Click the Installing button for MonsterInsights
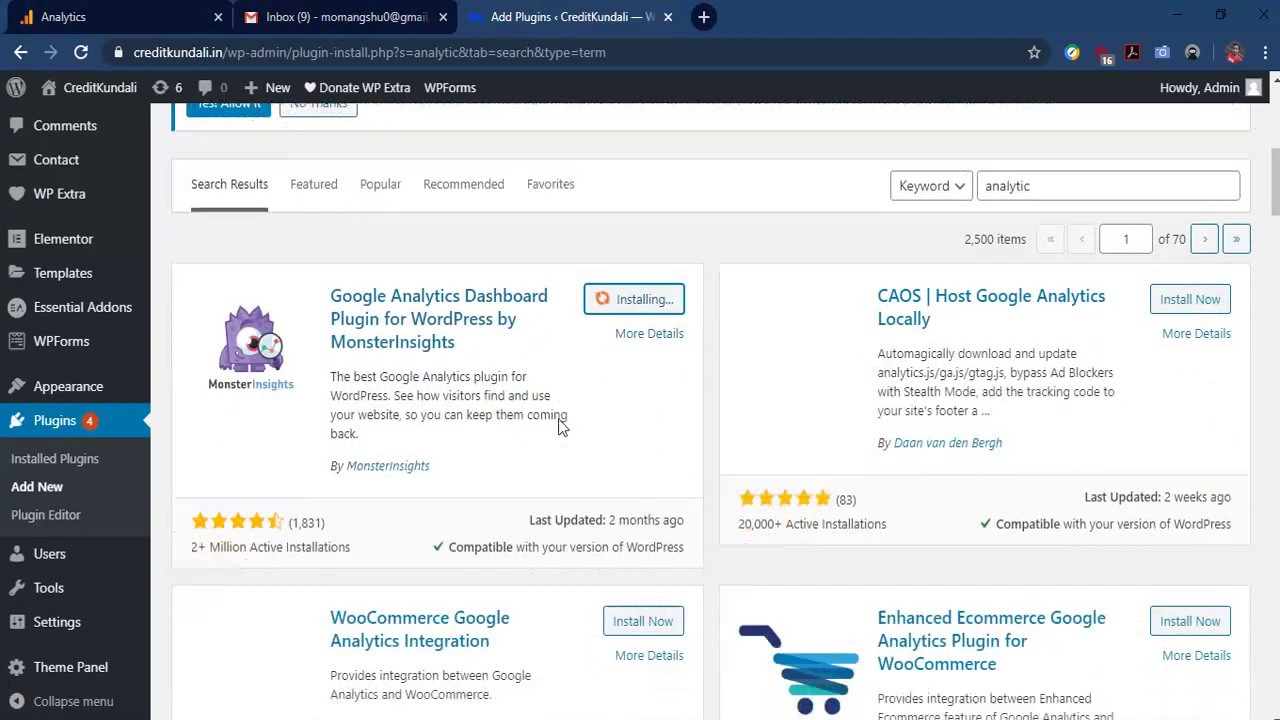The width and height of the screenshot is (1280, 720). pyautogui.click(x=634, y=299)
